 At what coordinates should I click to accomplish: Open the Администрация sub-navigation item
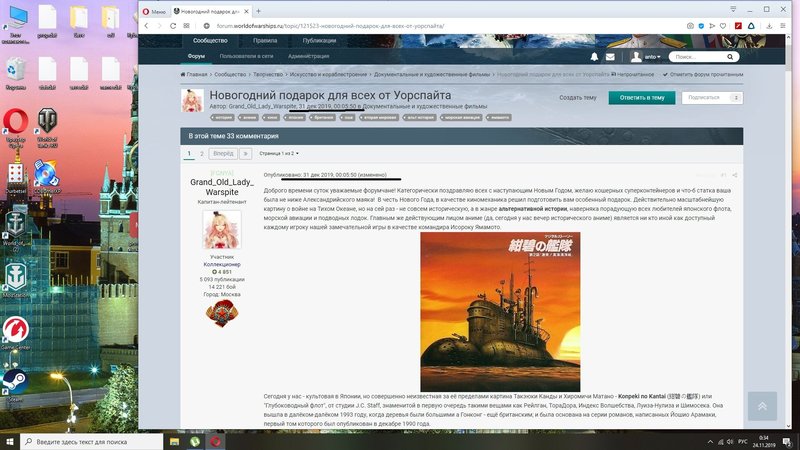pyautogui.click(x=308, y=56)
